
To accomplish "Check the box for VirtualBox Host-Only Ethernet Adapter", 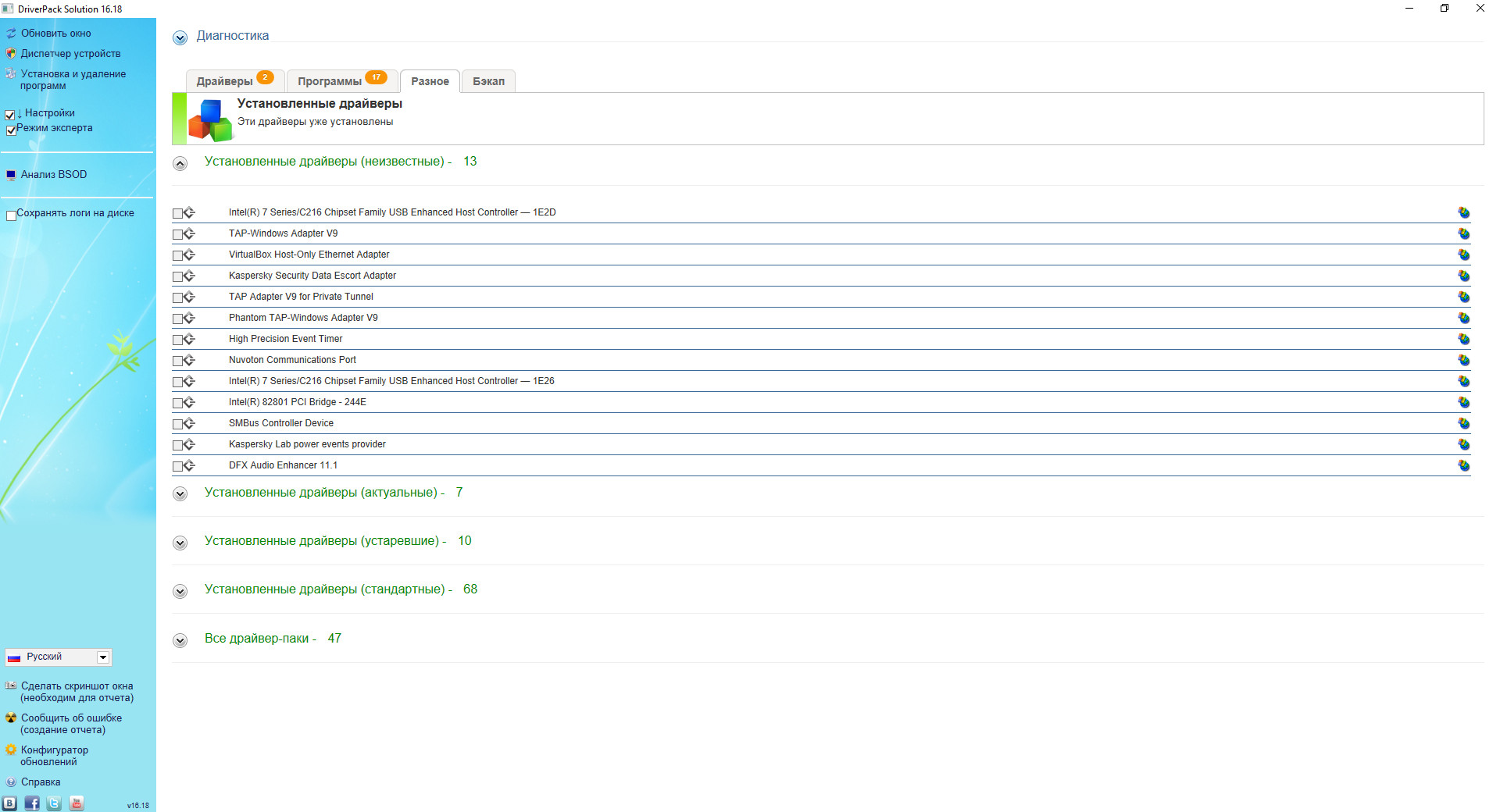I will (x=177, y=255).
